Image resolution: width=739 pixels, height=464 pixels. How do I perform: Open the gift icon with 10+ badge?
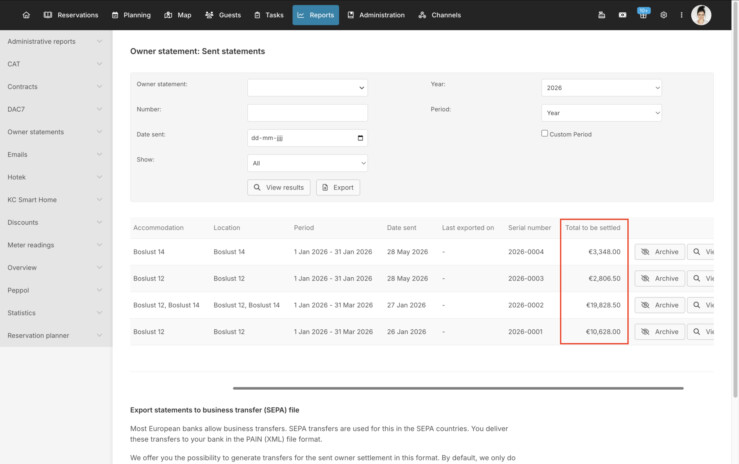pyautogui.click(x=643, y=14)
